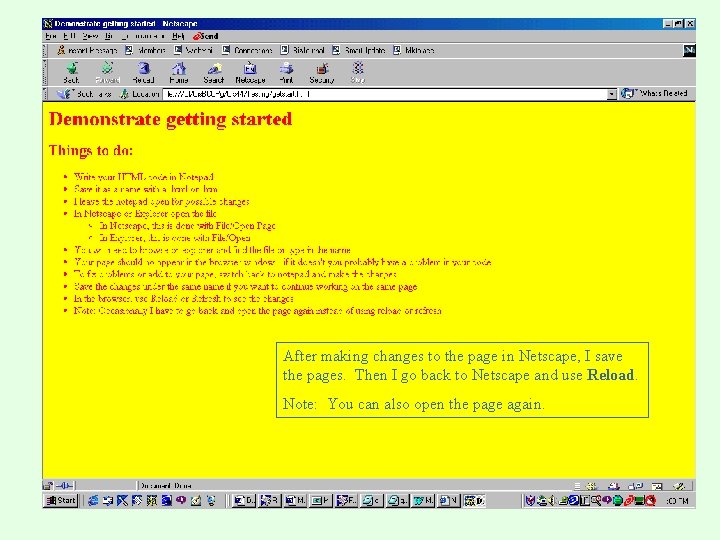This screenshot has width=720, height=540.
Task: Print the page with the Print button
Action: pyautogui.click(x=287, y=73)
